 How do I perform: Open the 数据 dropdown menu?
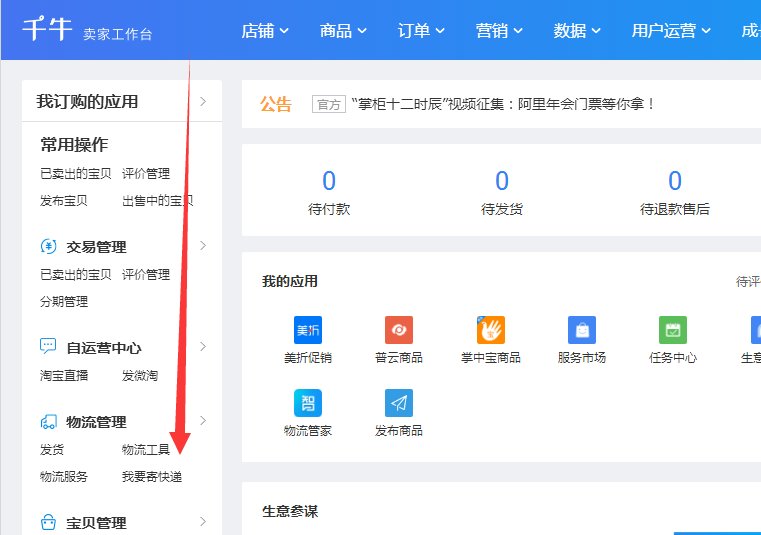578,31
